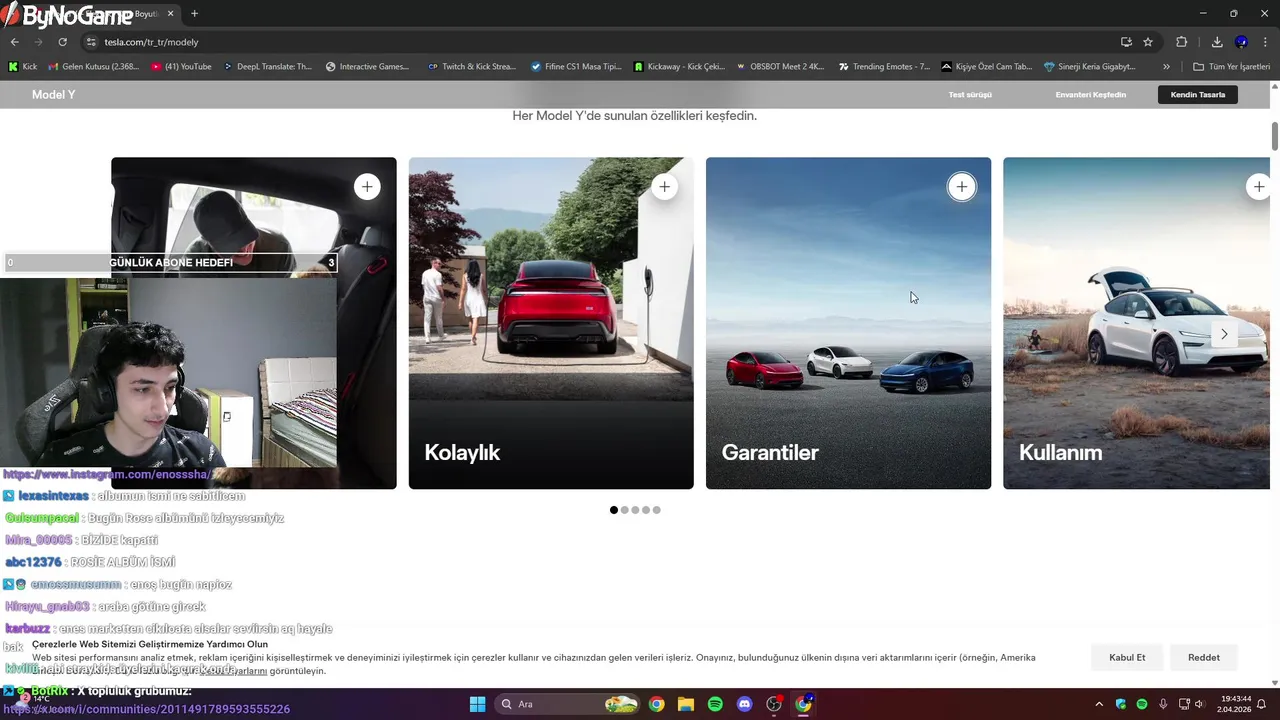Click the site information icon in address bar
Screen dimensions: 1280x720
point(91,42)
